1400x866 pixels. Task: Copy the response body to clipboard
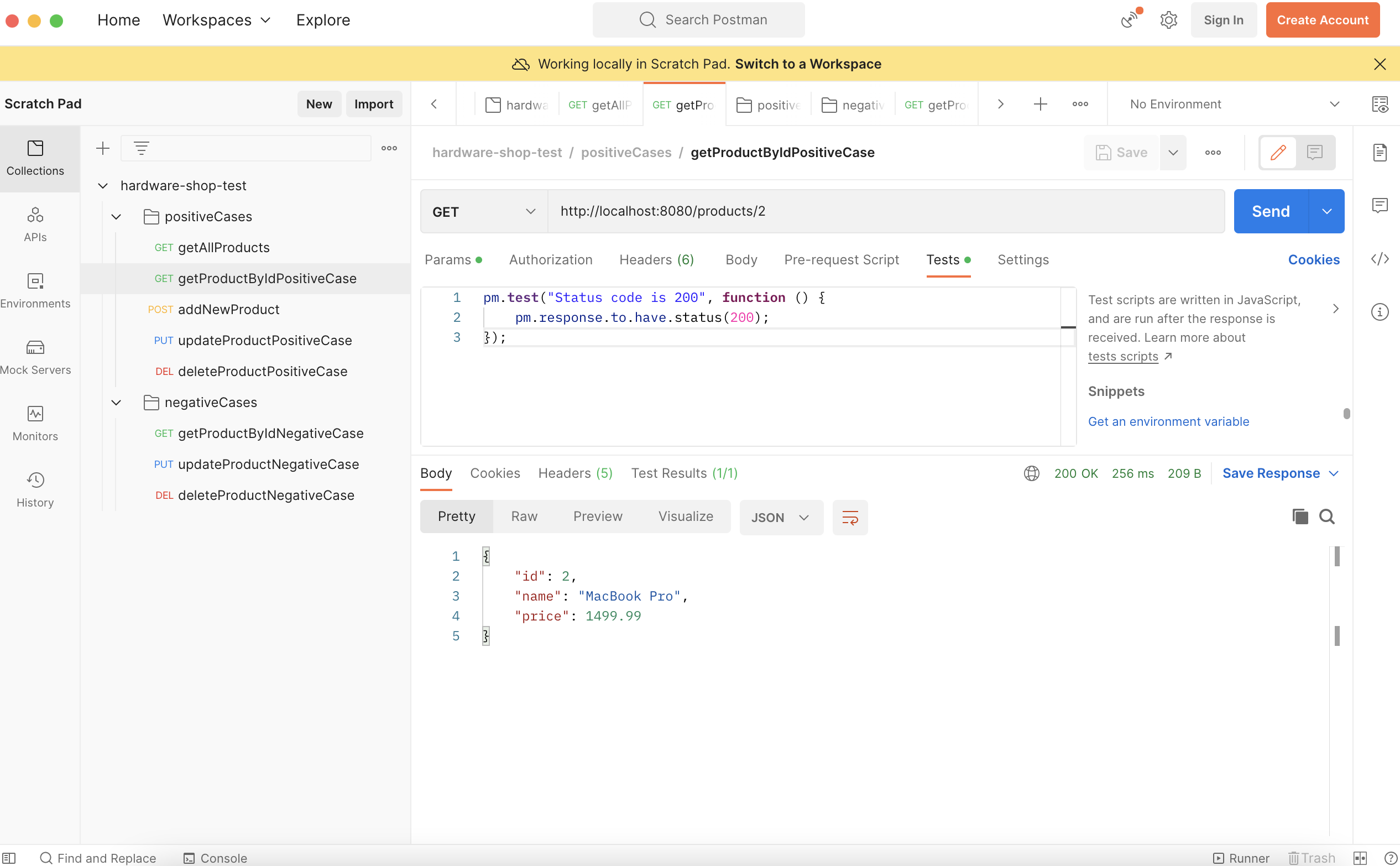pyautogui.click(x=1300, y=517)
